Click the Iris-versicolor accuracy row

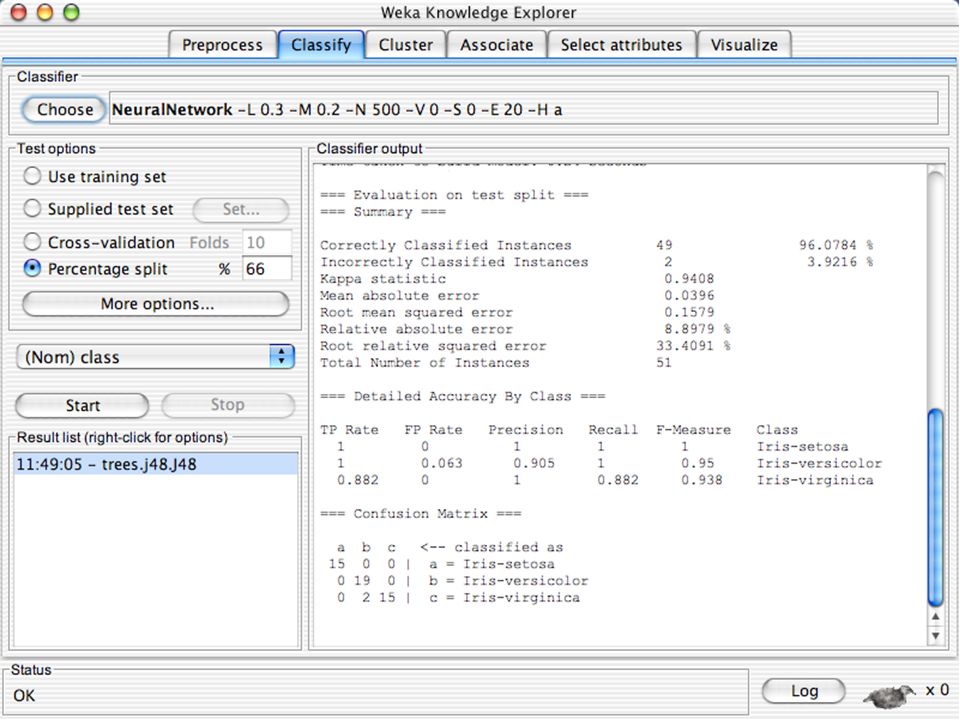pos(609,463)
